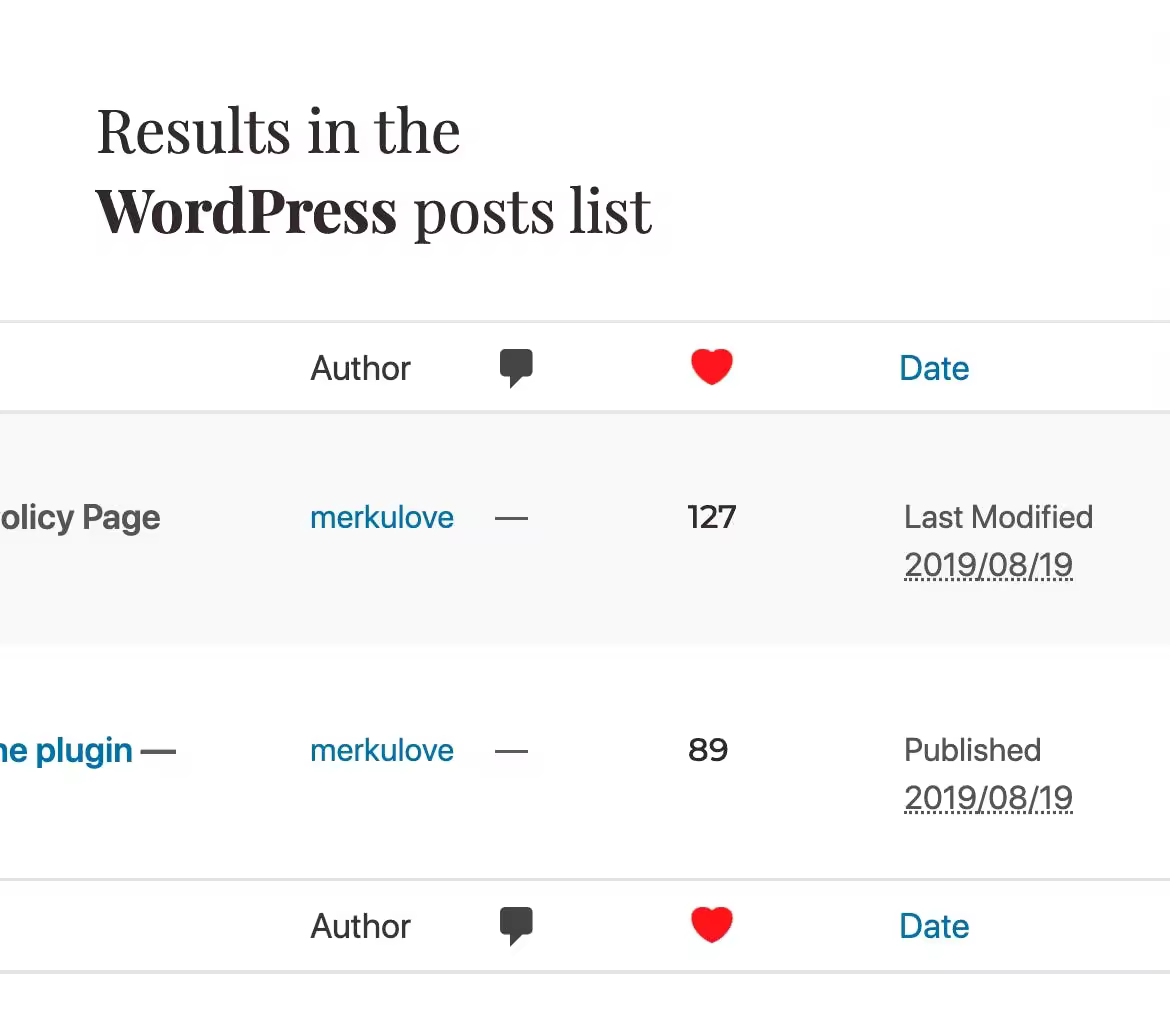The height and width of the screenshot is (1024, 1170).
Task: Click the 89 likes count
Action: (707, 750)
